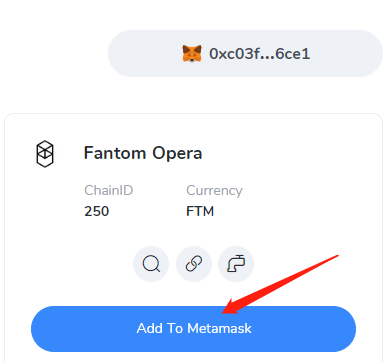
Task: Click the Fantom Opera network card
Action: pos(193,237)
